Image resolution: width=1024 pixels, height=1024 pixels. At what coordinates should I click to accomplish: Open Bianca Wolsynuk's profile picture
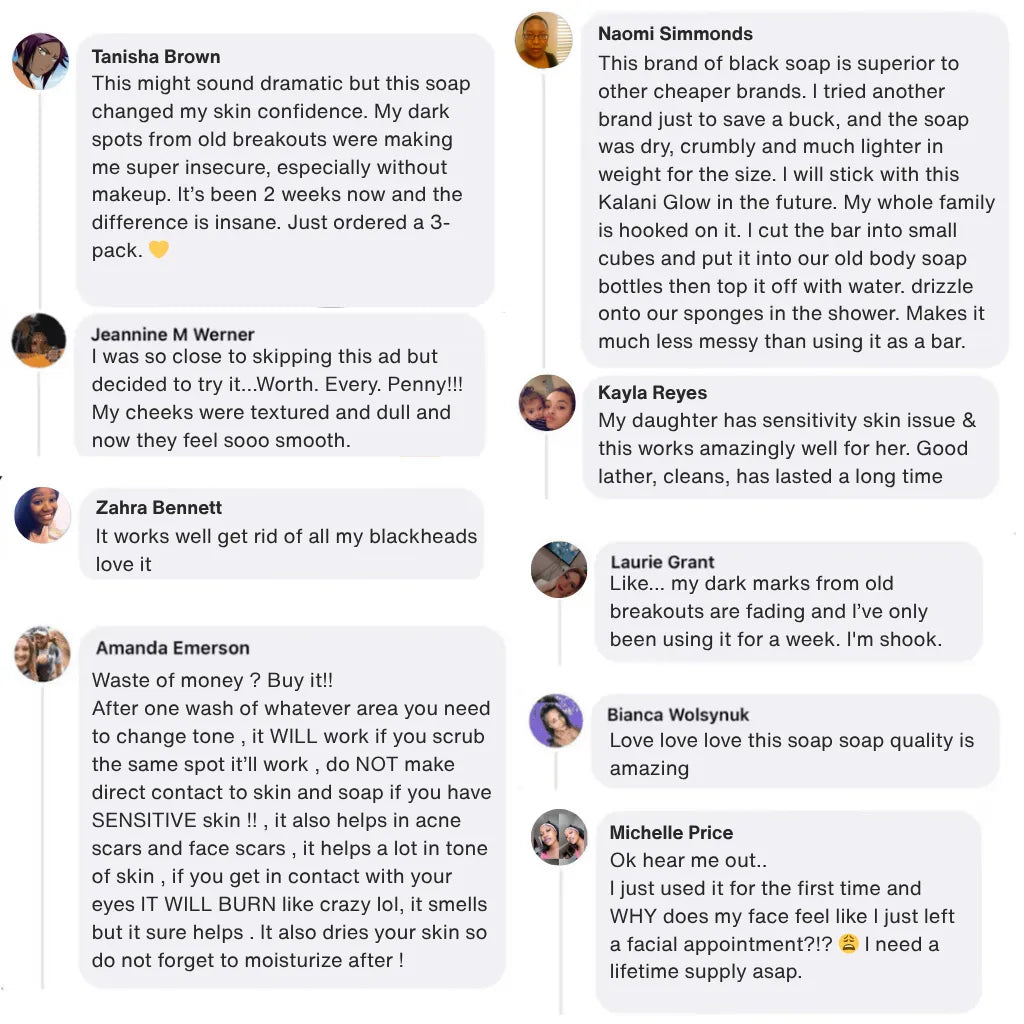pyautogui.click(x=556, y=720)
